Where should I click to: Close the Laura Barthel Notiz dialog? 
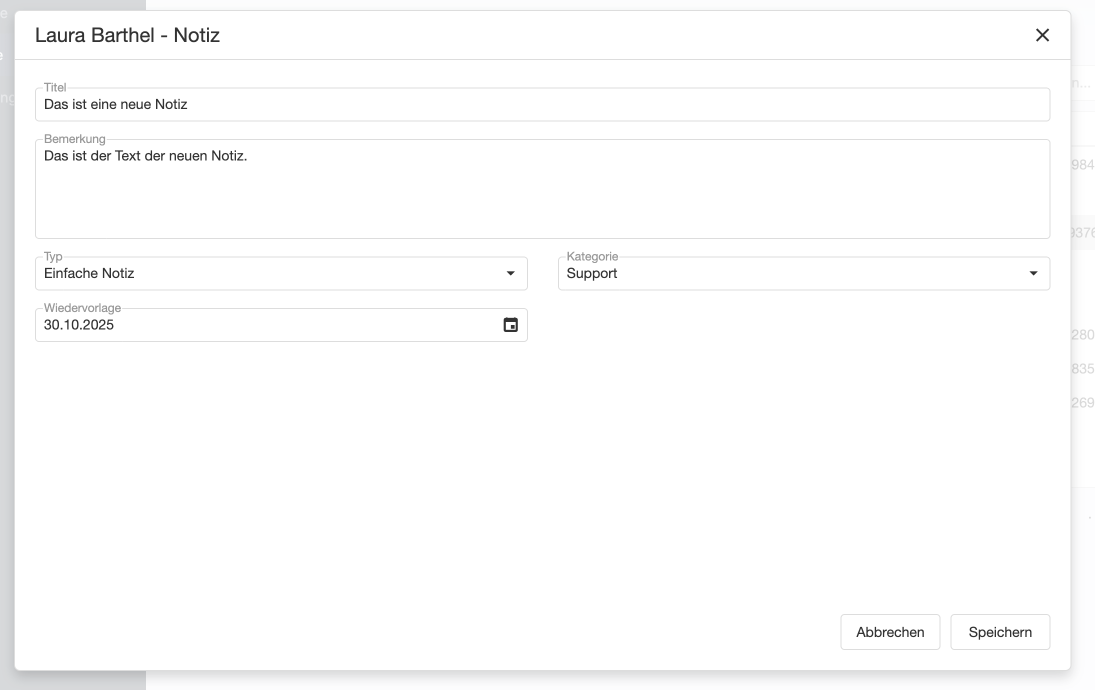[1042, 35]
